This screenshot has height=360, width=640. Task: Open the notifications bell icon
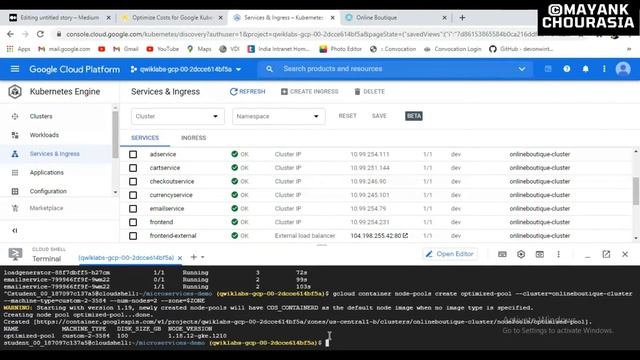click(x=585, y=69)
